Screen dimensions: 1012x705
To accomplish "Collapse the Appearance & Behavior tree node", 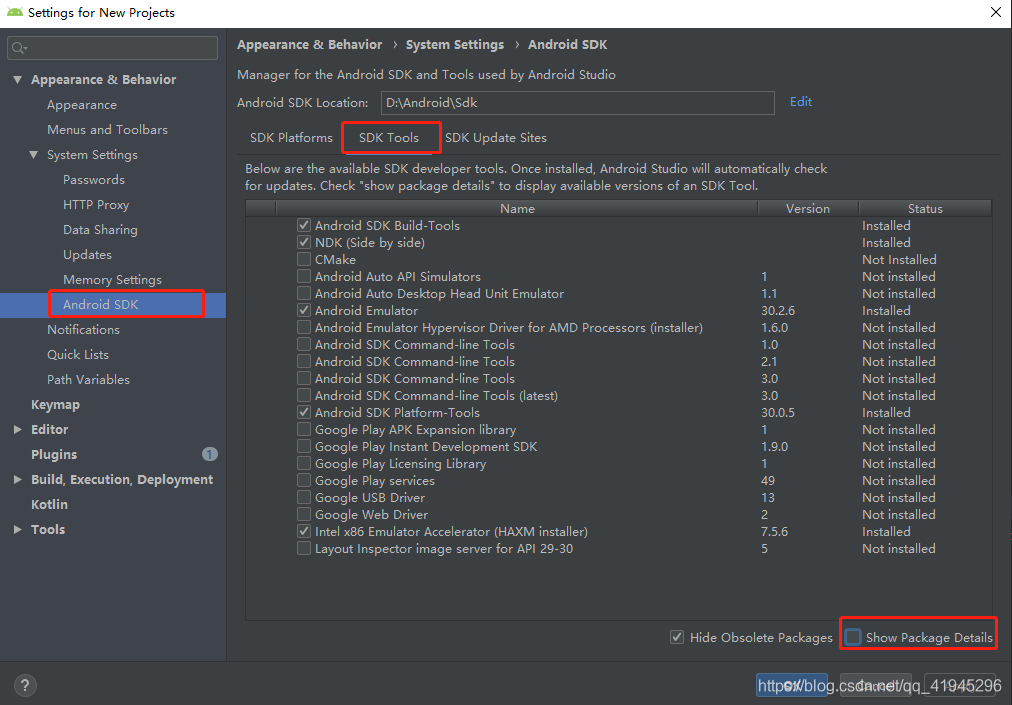I will [x=17, y=79].
